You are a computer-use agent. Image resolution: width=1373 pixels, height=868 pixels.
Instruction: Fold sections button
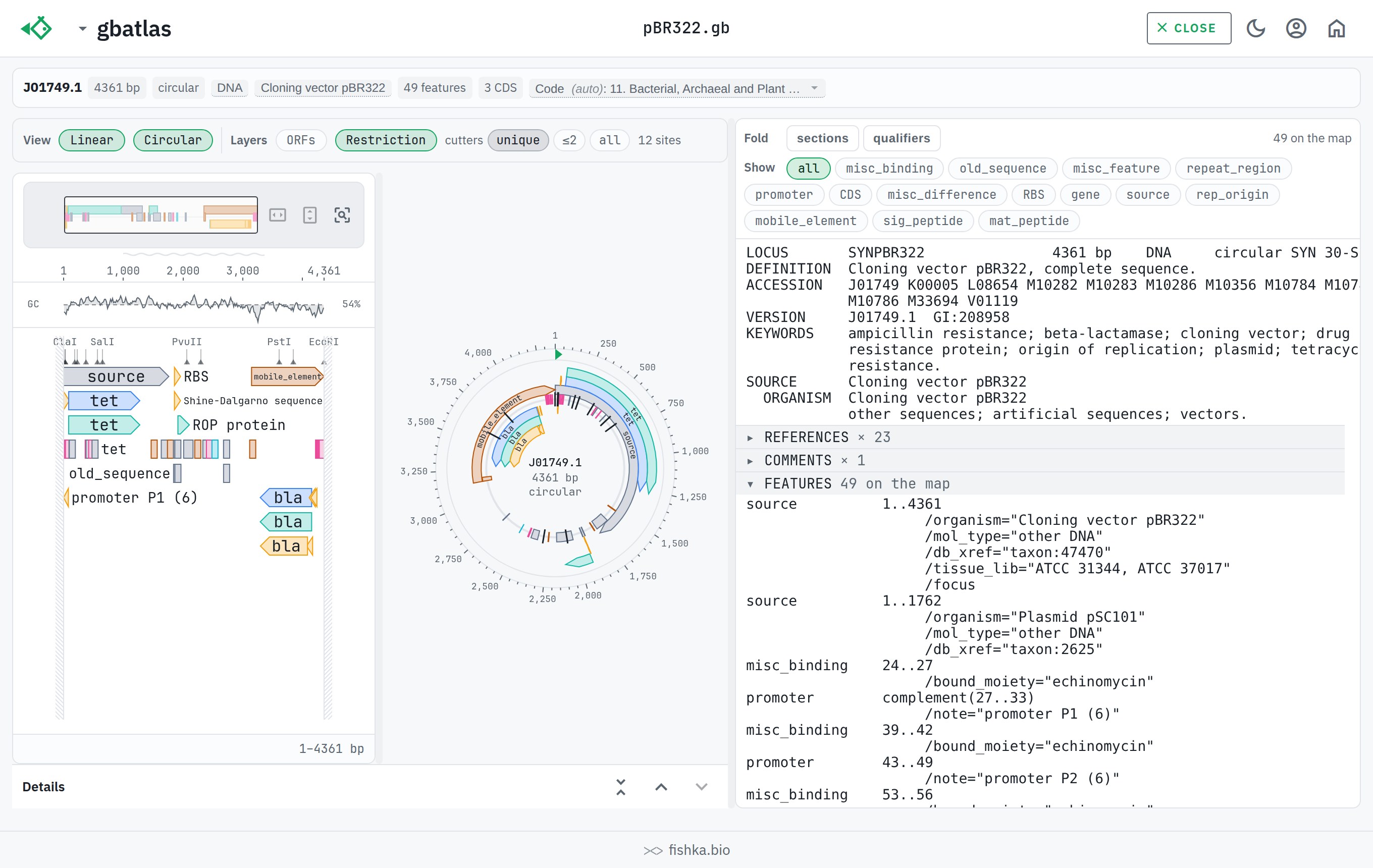click(822, 138)
